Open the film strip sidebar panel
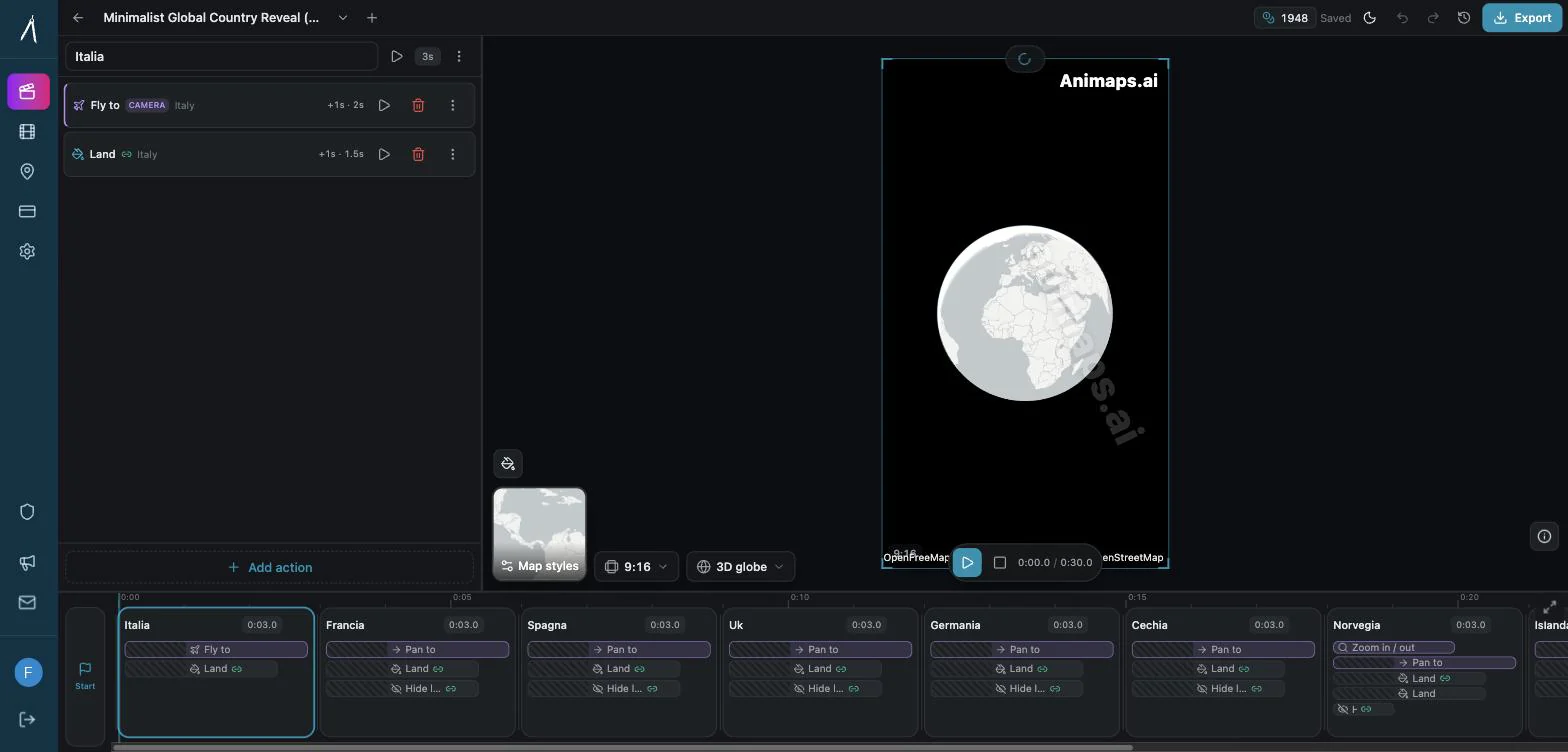 click(27, 131)
